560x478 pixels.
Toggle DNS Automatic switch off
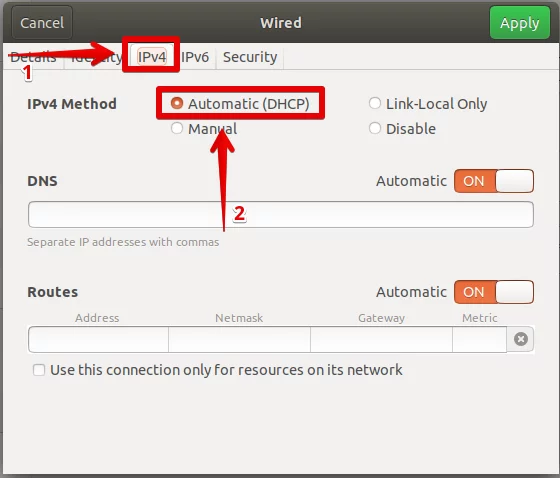[494, 181]
